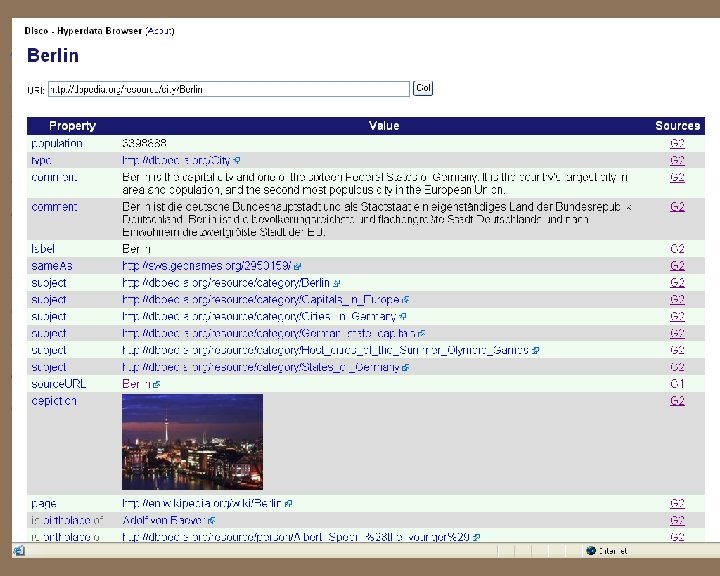Click external icon beside Capitals_in_Europe
Screen dimensions: 720x576
click(405, 300)
